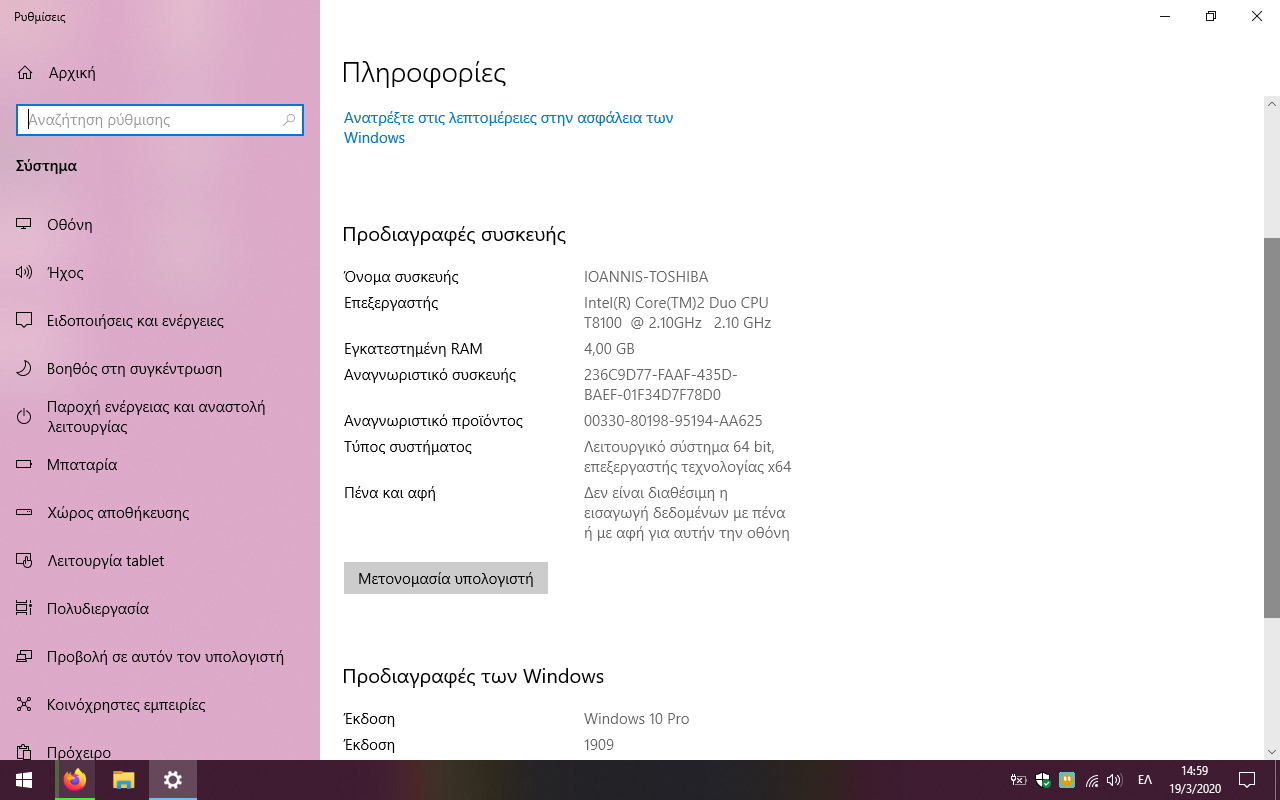Open Λειτουργία tablet settings
Viewport: 1280px width, 800px height.
(105, 561)
